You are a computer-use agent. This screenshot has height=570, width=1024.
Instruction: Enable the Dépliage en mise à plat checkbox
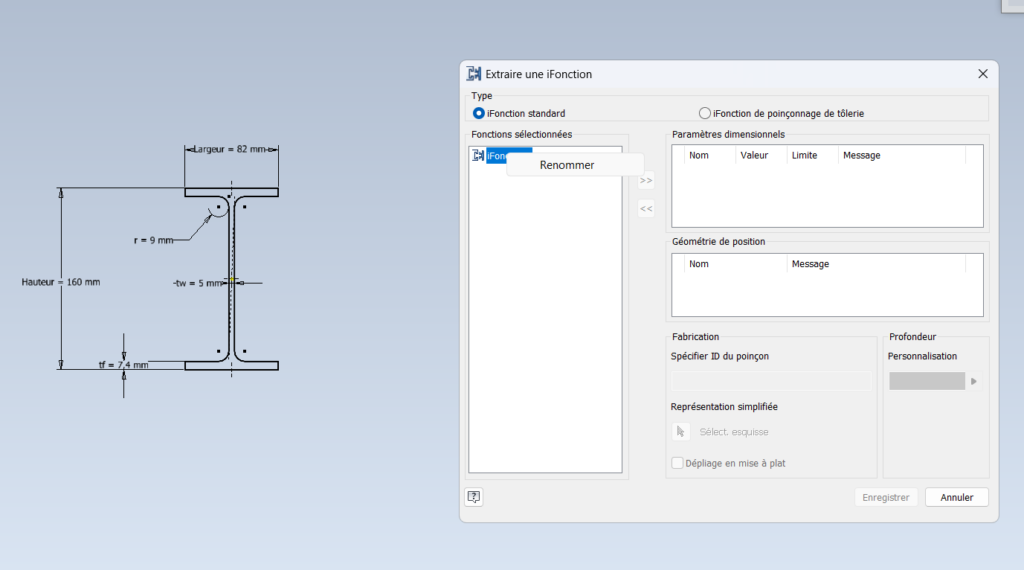[x=678, y=463]
